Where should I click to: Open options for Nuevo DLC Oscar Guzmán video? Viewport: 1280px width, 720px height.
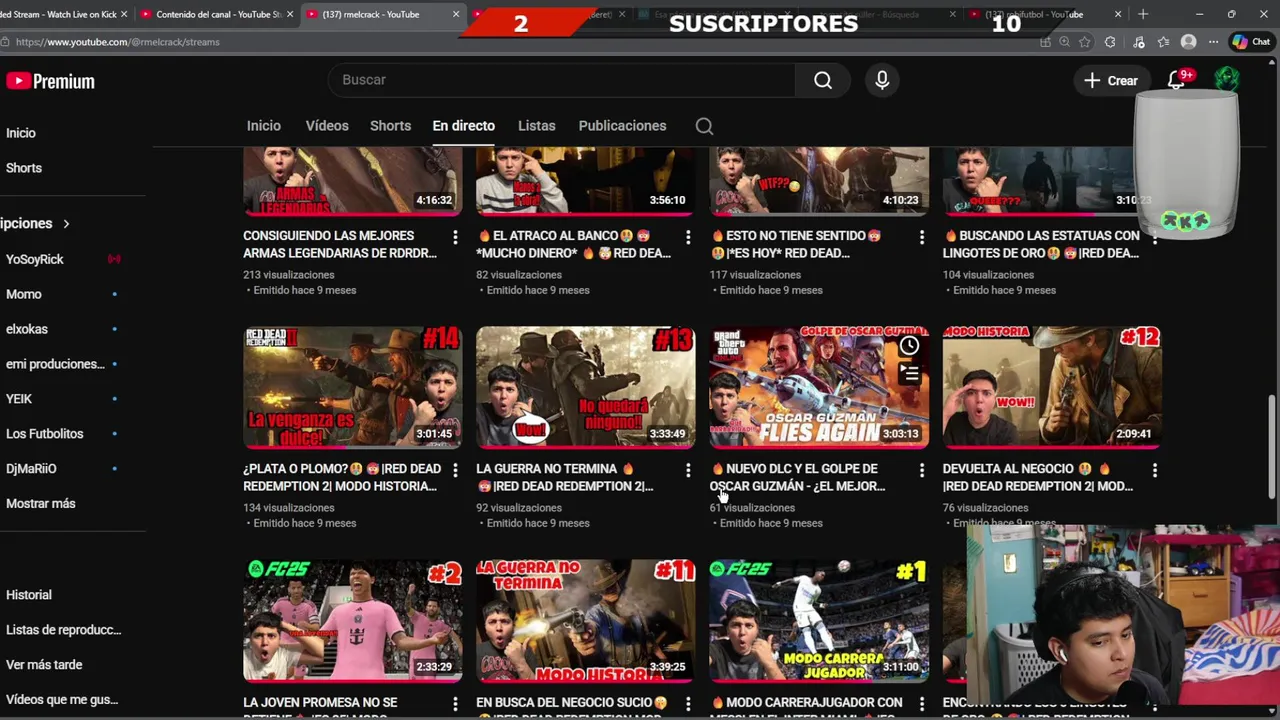click(922, 470)
